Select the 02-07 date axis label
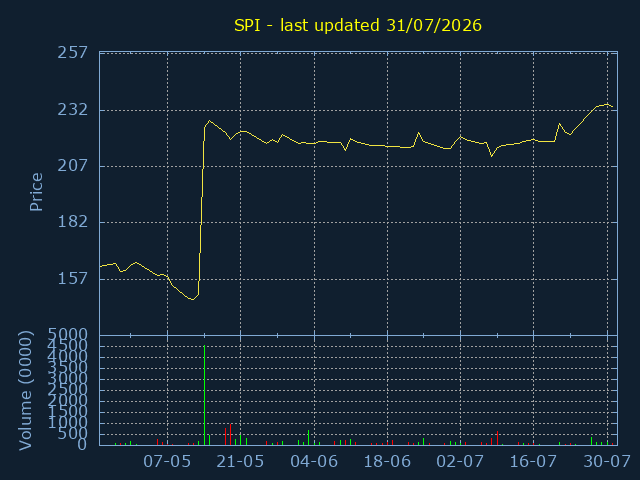This screenshot has width=640, height=480. point(460,462)
